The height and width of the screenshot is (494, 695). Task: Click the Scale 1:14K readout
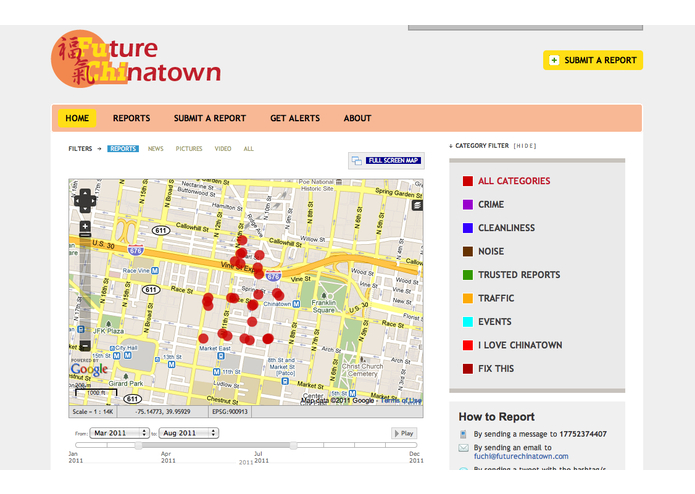[93, 412]
